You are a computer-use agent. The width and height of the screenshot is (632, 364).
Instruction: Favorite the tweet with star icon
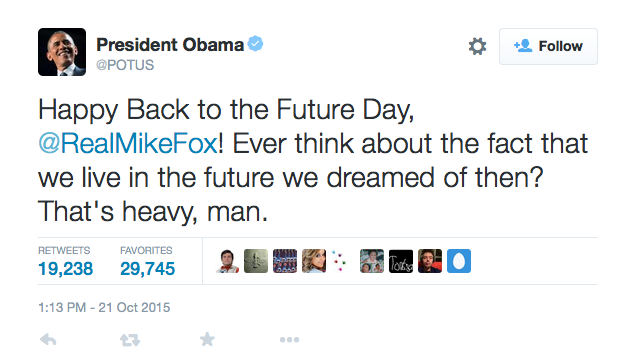coord(207,339)
